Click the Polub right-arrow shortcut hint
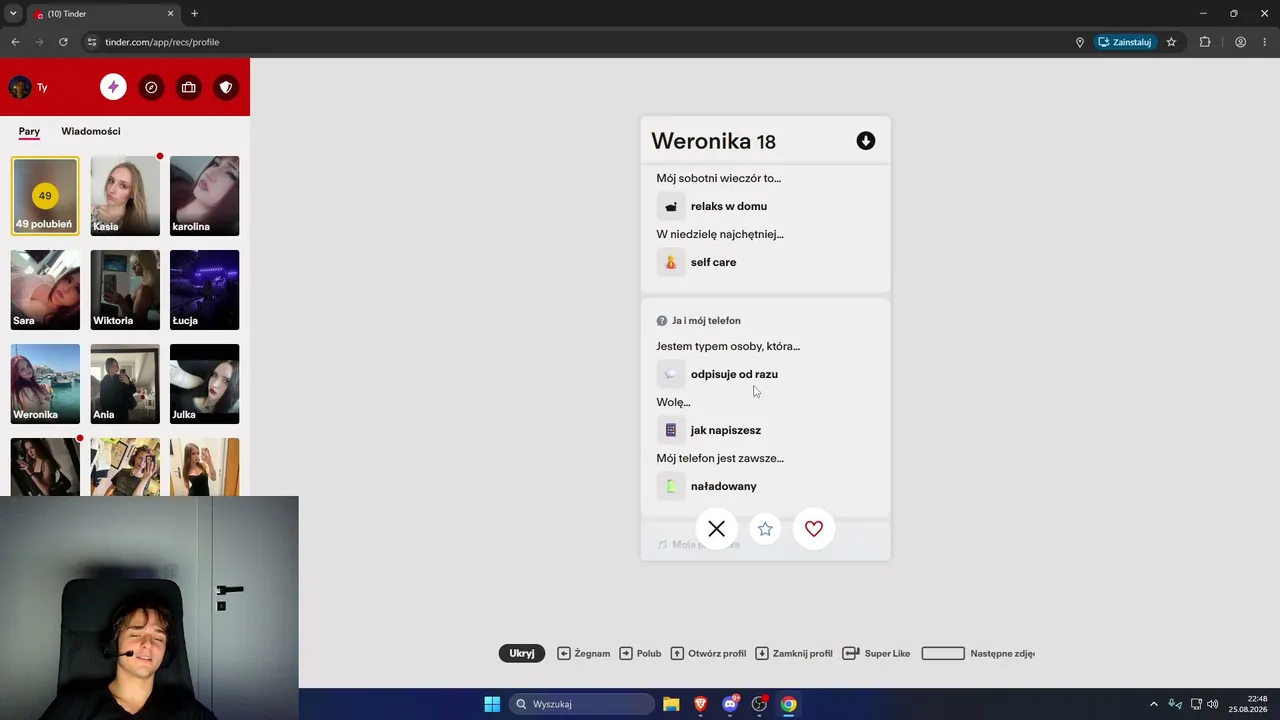The width and height of the screenshot is (1280, 720). pos(640,653)
